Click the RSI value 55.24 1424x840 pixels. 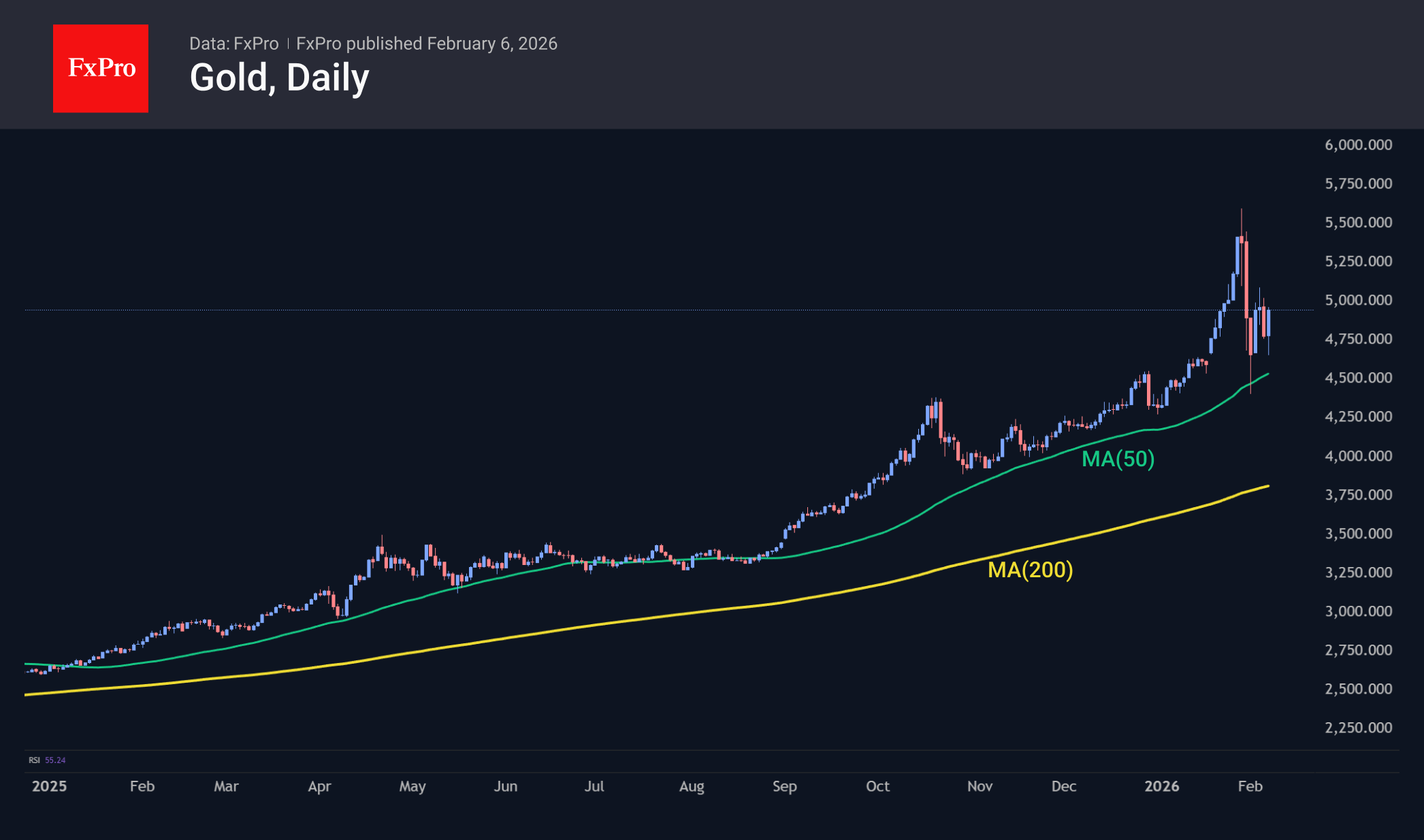[x=55, y=760]
